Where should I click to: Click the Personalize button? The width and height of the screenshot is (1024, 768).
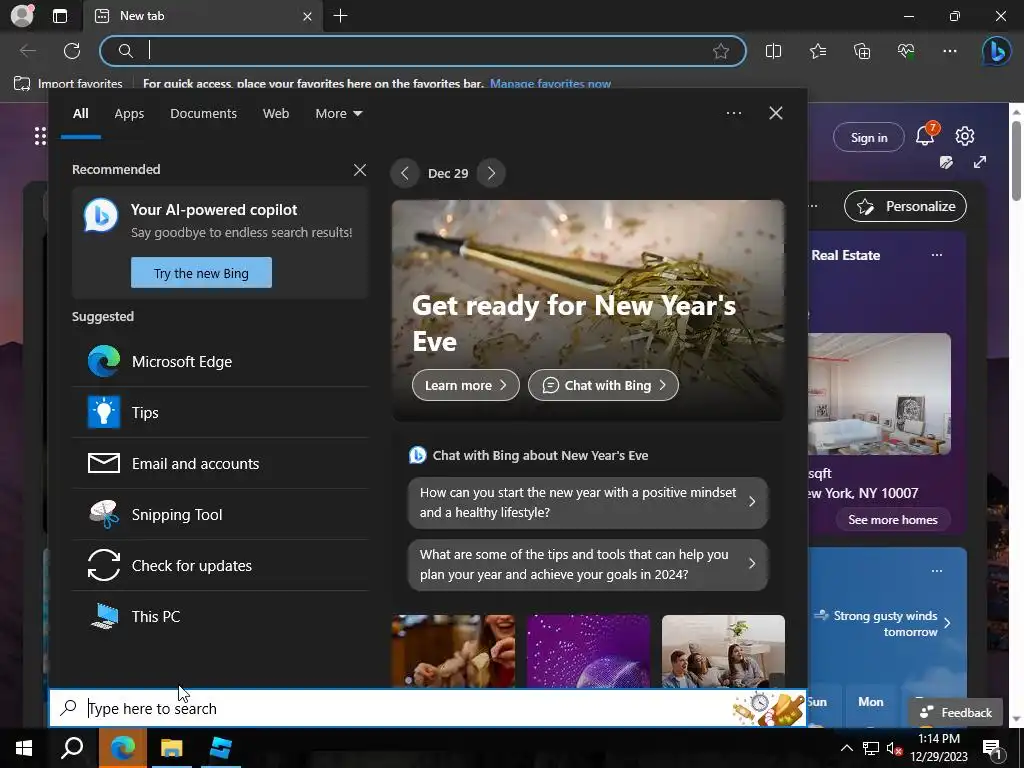click(x=905, y=206)
